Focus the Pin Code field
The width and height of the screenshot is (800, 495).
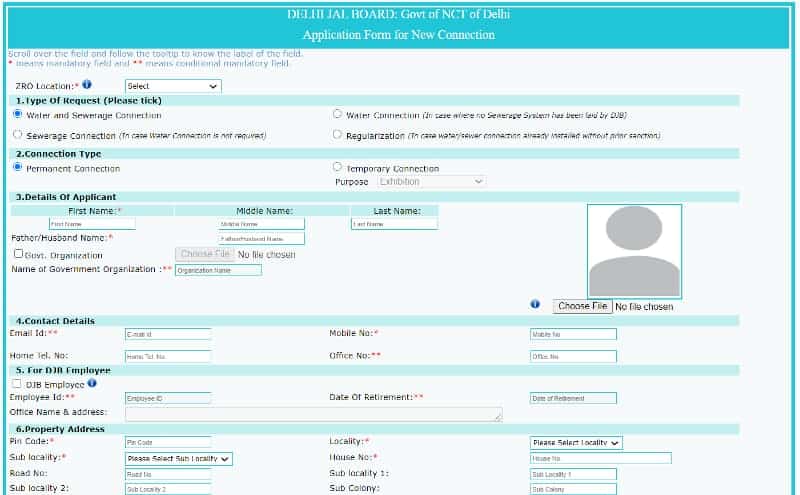(x=168, y=442)
